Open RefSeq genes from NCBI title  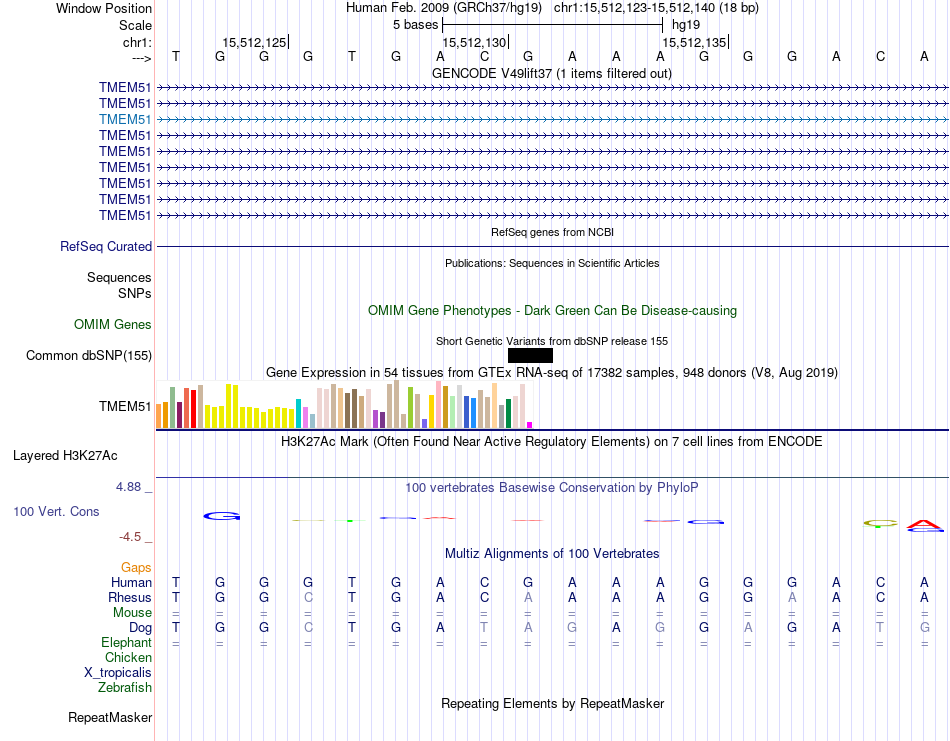coord(553,232)
